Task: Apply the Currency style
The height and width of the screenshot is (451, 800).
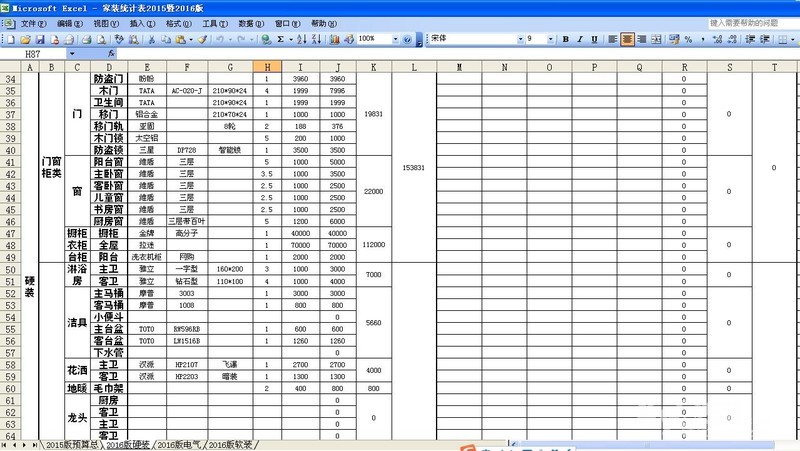Action: 674,39
